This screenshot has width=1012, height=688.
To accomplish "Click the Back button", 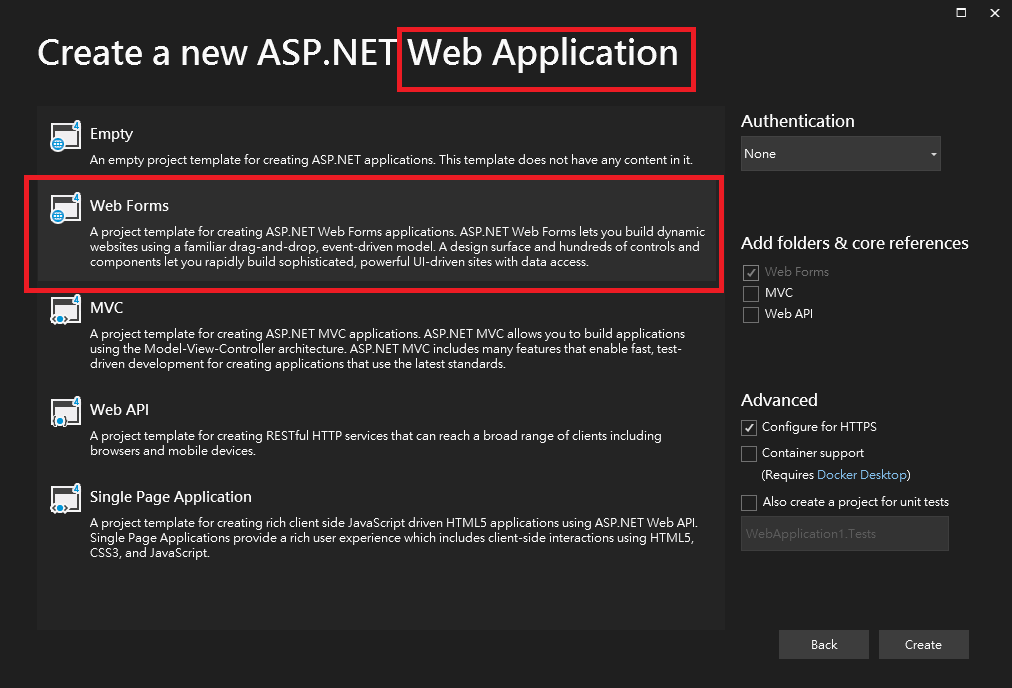I will click(824, 645).
